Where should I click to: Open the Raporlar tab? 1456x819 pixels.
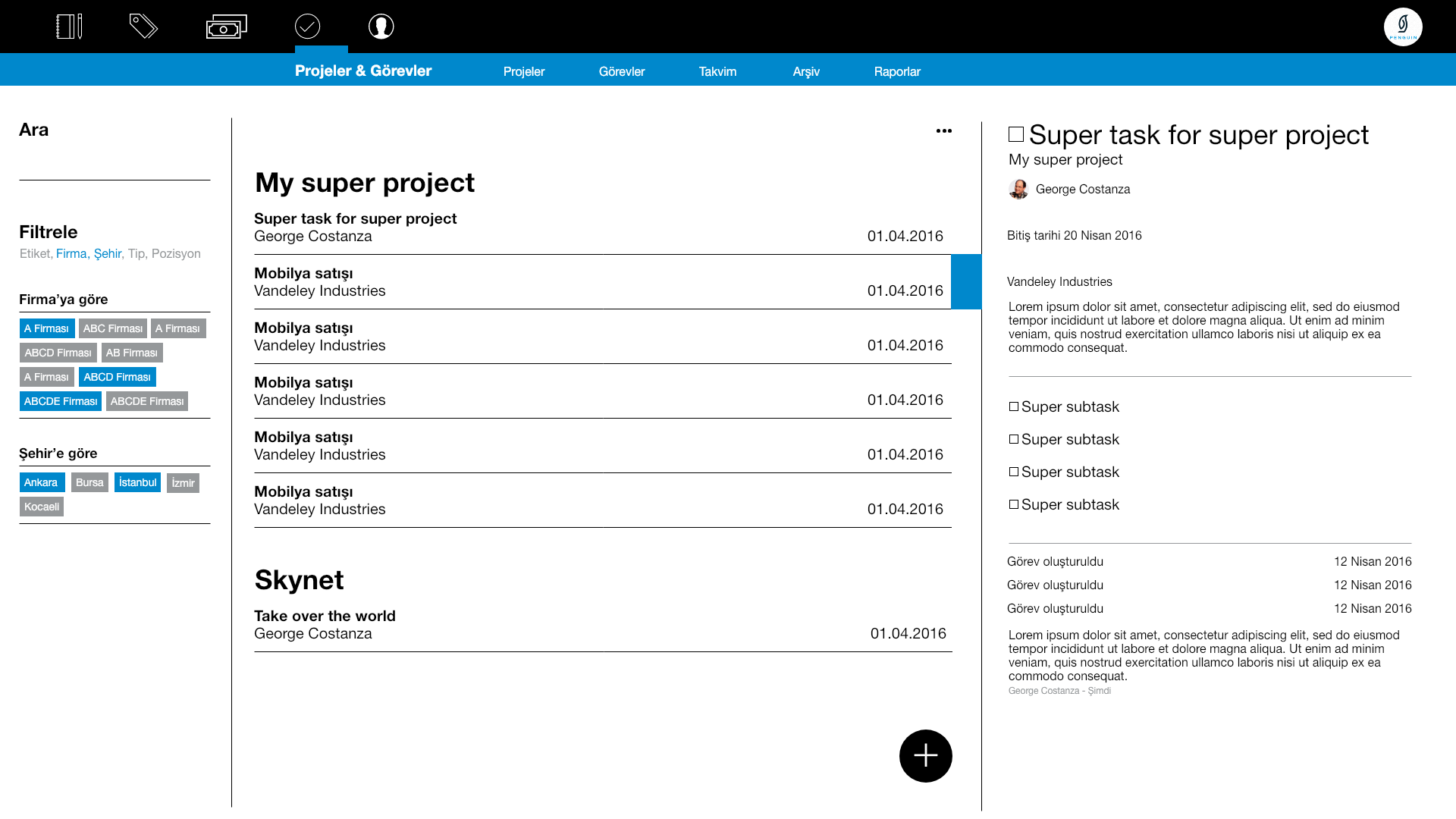(896, 71)
